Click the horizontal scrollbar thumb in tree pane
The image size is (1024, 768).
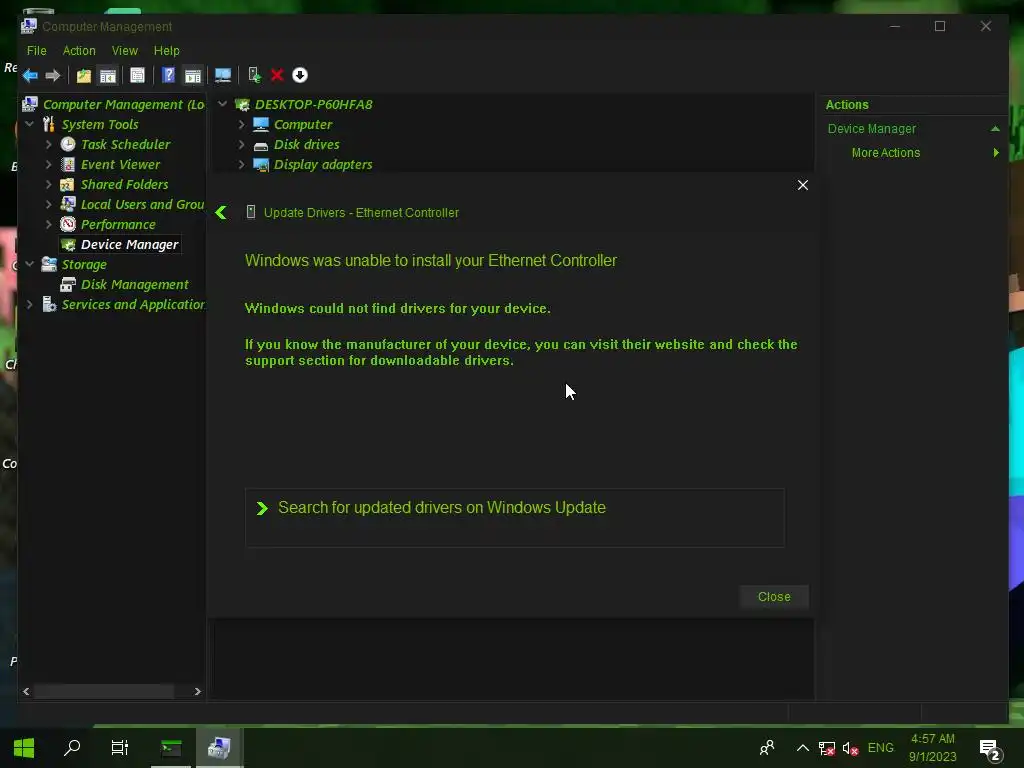pyautogui.click(x=104, y=692)
